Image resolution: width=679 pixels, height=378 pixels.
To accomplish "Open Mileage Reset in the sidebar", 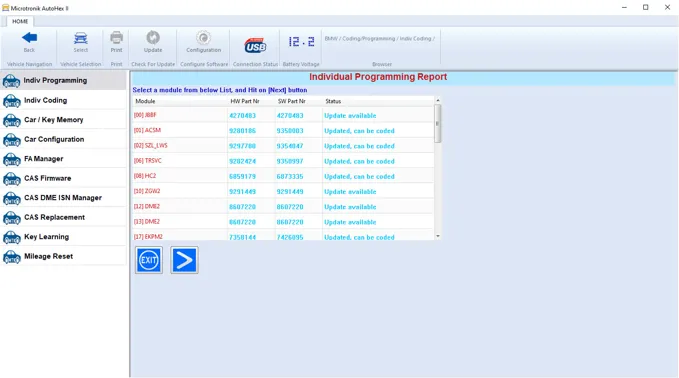I will tap(63, 256).
